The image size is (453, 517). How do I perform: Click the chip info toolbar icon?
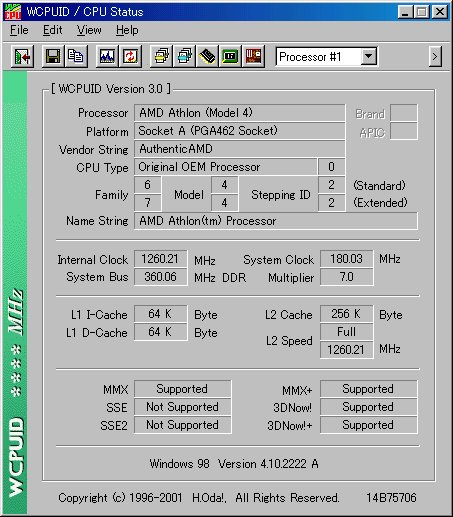207,57
